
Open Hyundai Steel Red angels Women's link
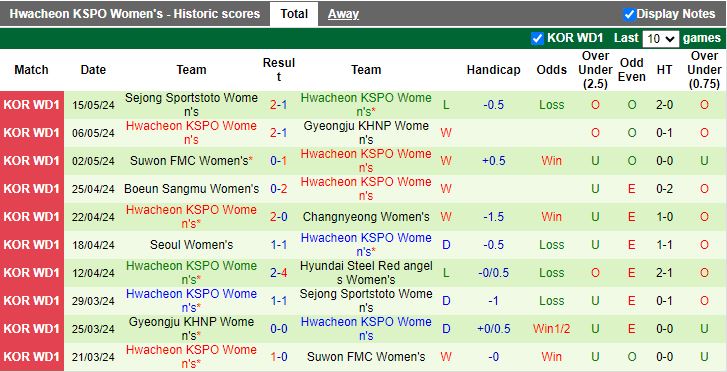click(x=366, y=273)
